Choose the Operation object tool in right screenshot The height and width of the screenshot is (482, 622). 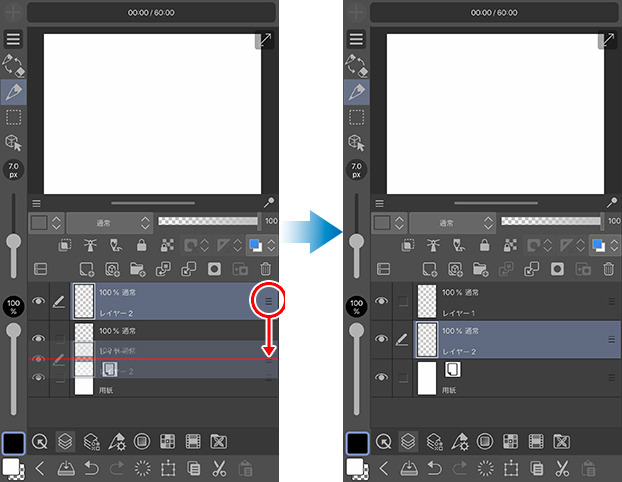click(357, 143)
